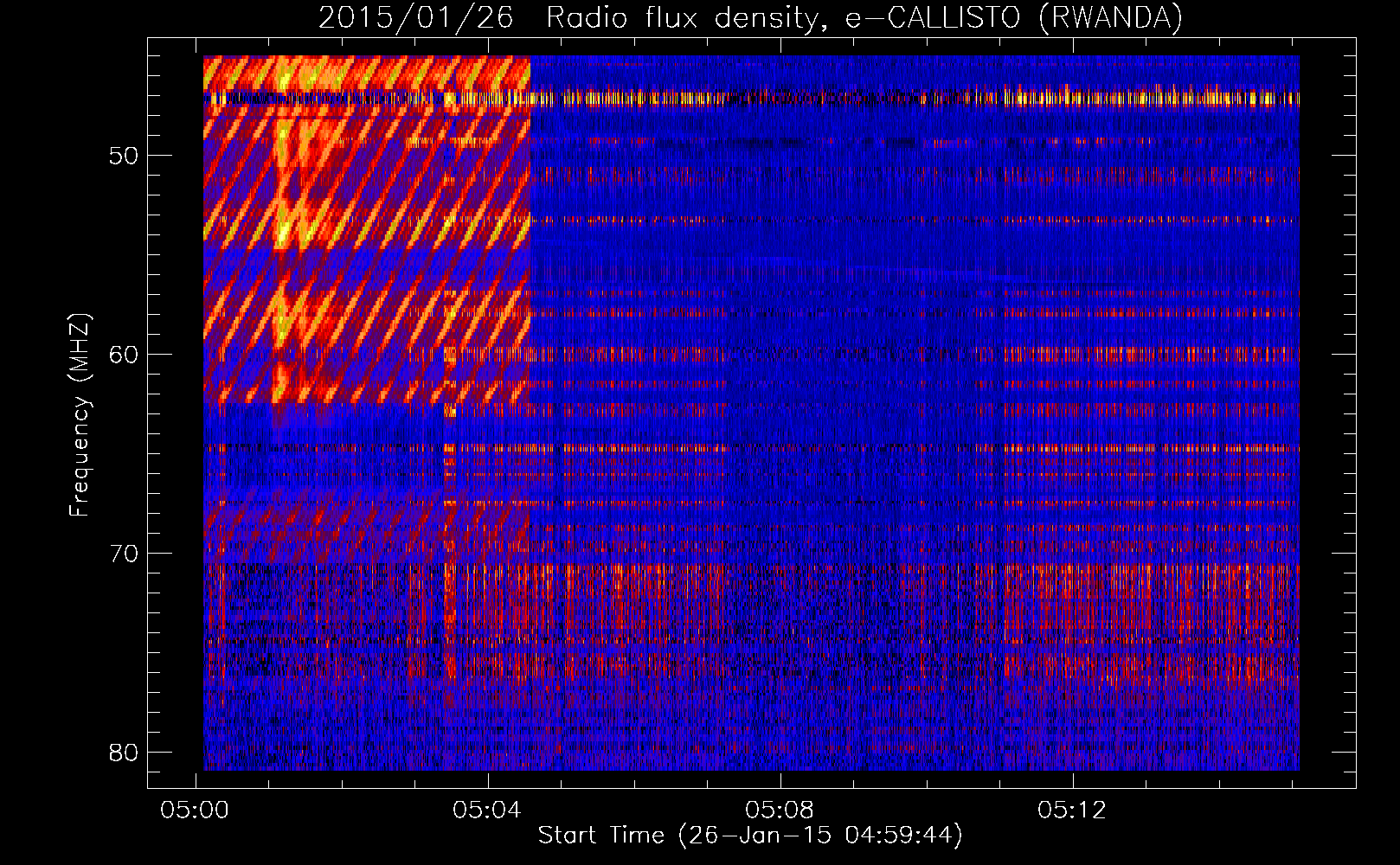Click the 70 frequency tick label
1400x865 pixels.
tap(124, 554)
